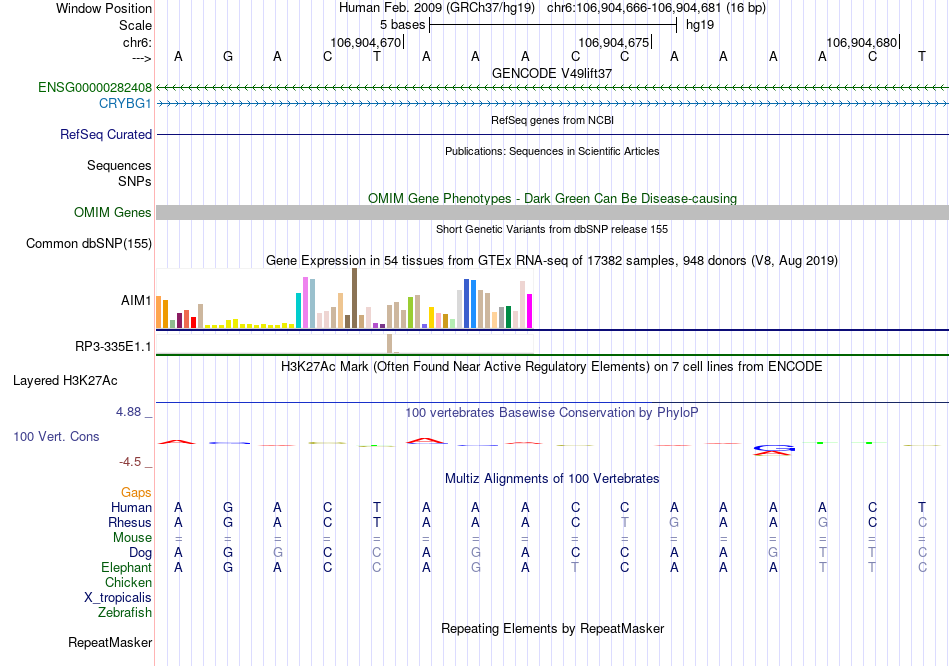The height and width of the screenshot is (666, 950).
Task: Open the 100 Vert. Cons track label
Action: pyautogui.click(x=56, y=436)
